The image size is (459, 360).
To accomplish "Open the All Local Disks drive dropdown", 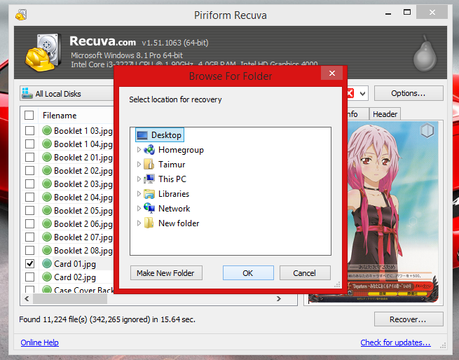I will [67, 93].
